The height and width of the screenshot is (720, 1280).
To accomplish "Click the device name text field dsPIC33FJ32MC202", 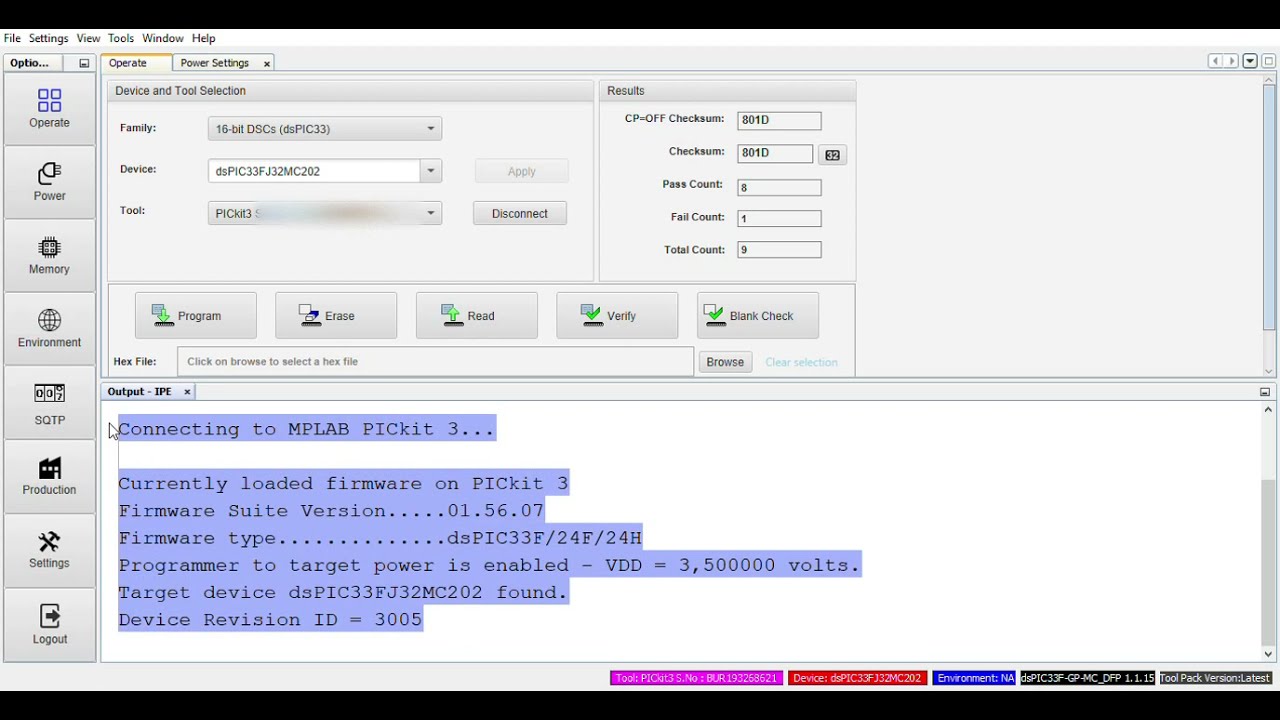I will point(314,171).
